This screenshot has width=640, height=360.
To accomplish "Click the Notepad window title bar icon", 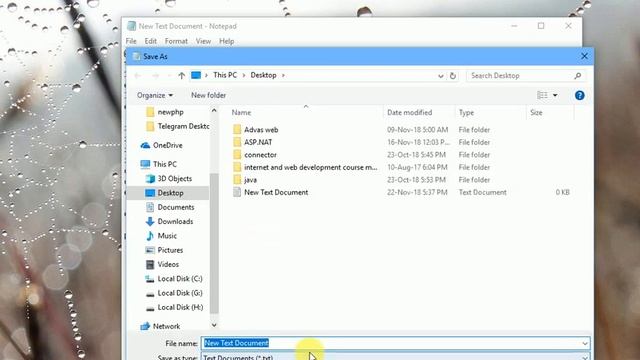I will pos(131,26).
